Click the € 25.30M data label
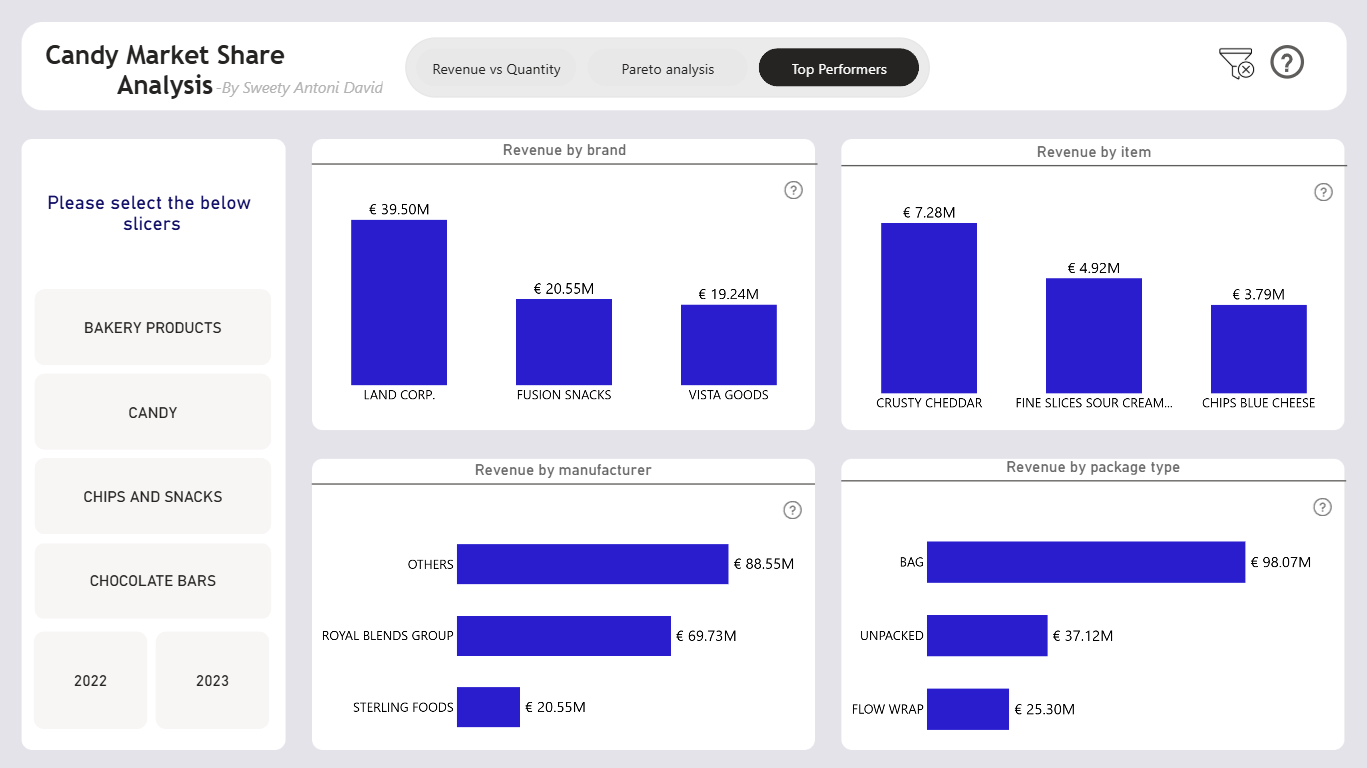Screen dimensions: 1367x768 [1045, 709]
